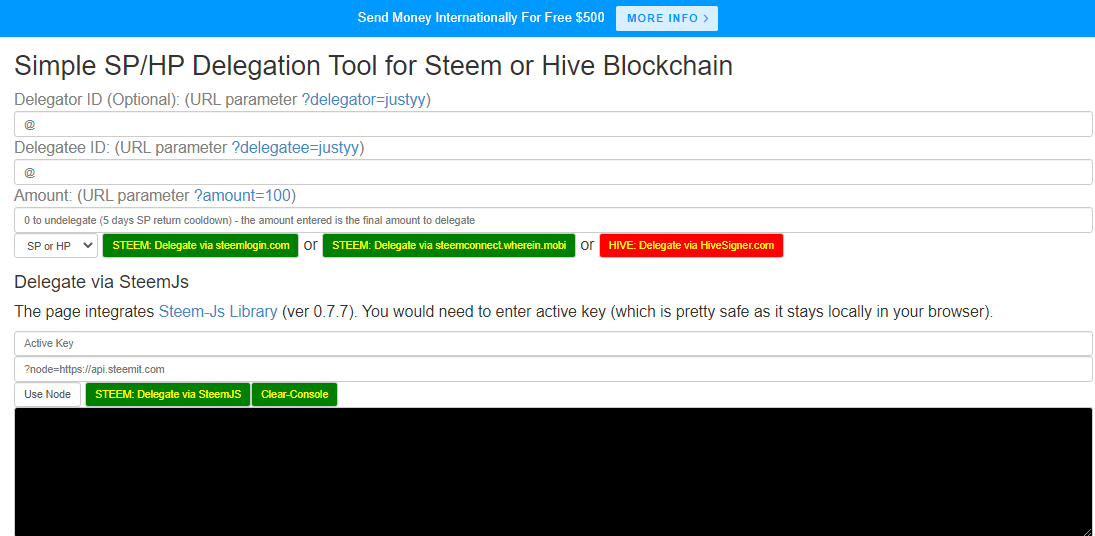Screen dimensions: 1095x536
Task: Click the Use Node button
Action: tap(47, 394)
